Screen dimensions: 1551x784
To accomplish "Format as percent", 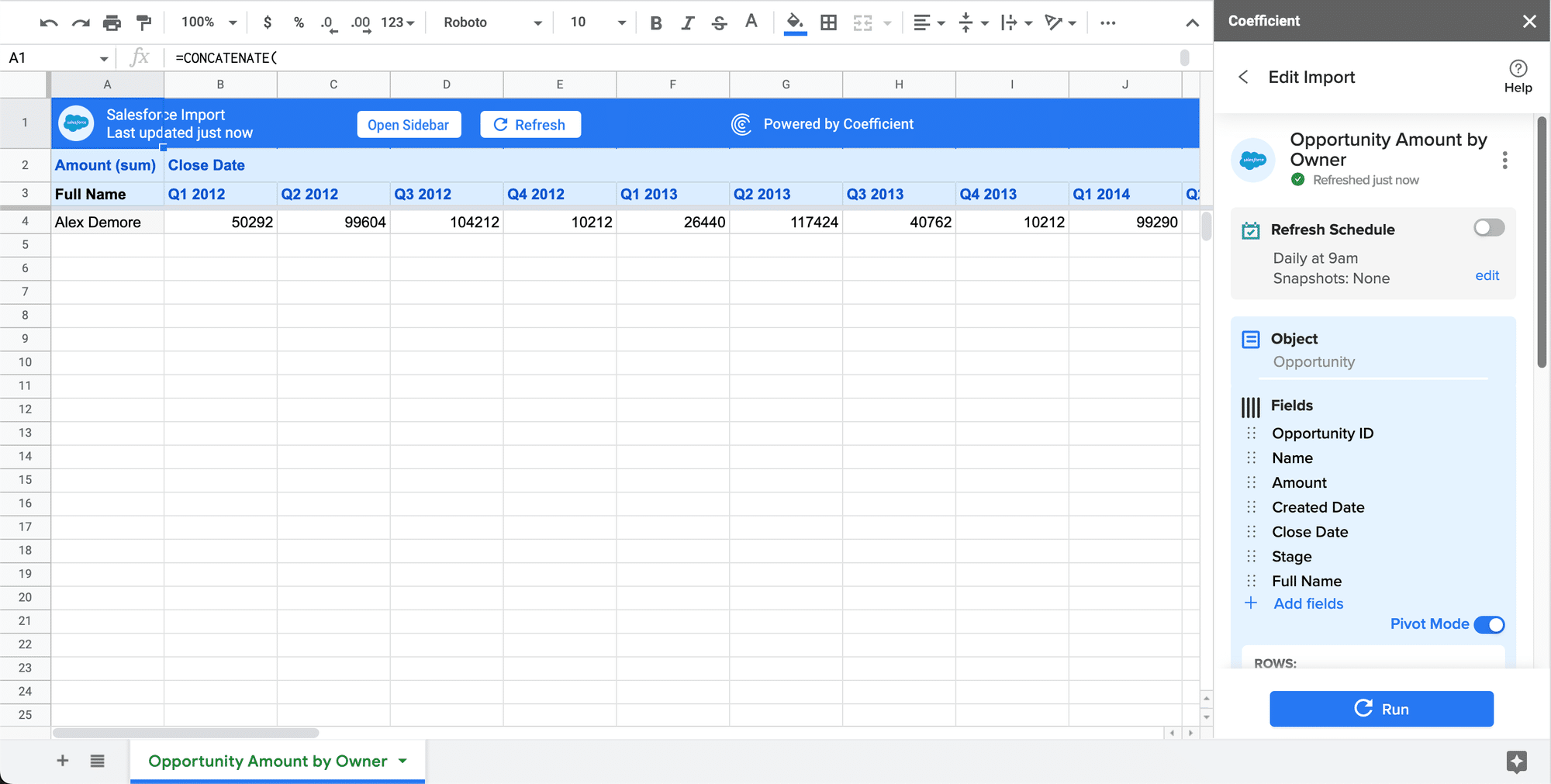I will 299,22.
